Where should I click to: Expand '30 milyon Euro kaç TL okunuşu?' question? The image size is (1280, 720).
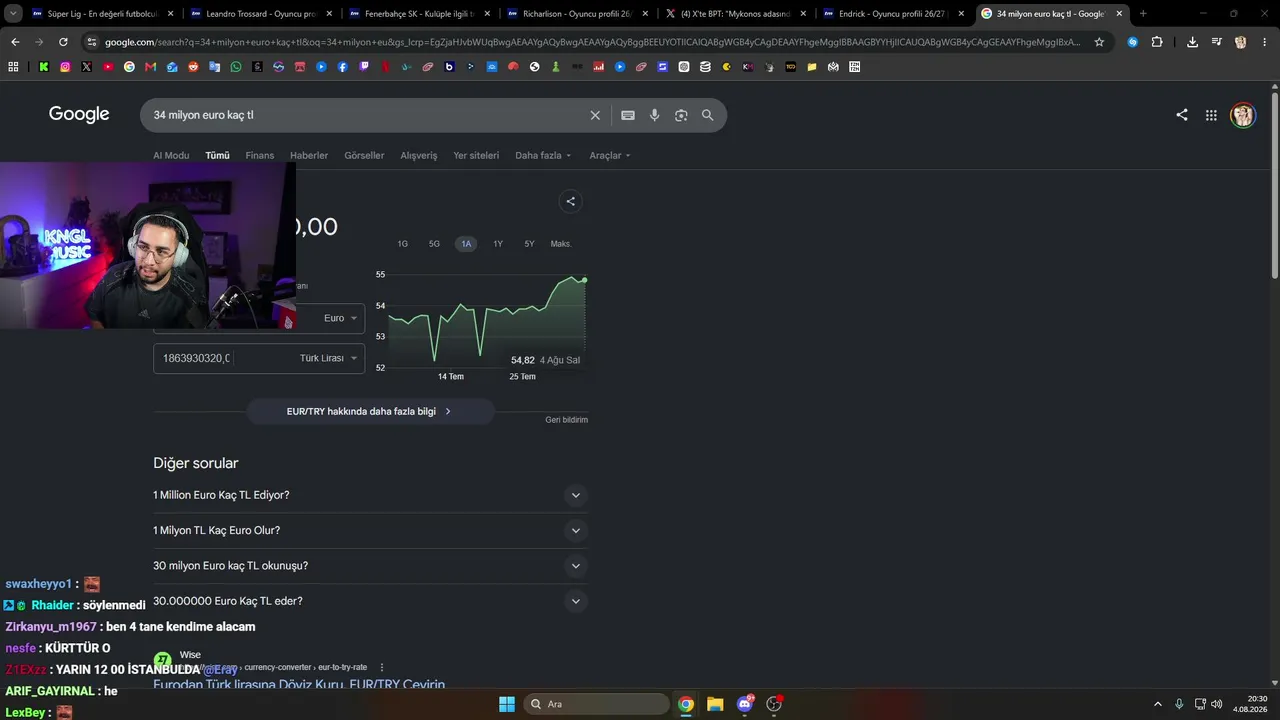370,566
